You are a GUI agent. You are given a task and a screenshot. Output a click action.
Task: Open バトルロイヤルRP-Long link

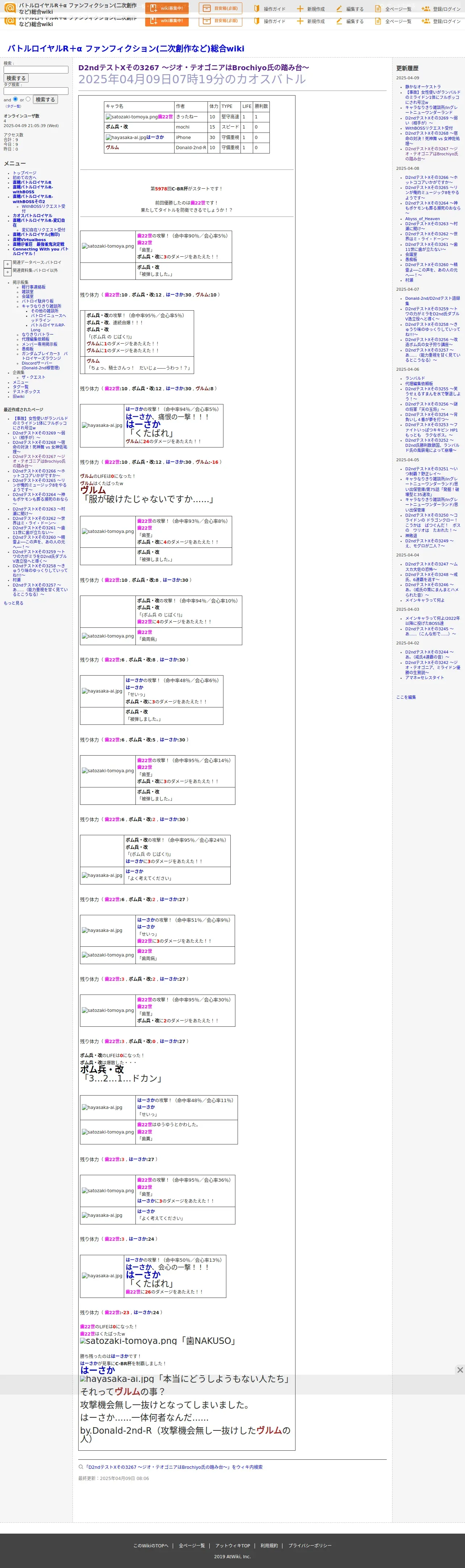point(47,328)
